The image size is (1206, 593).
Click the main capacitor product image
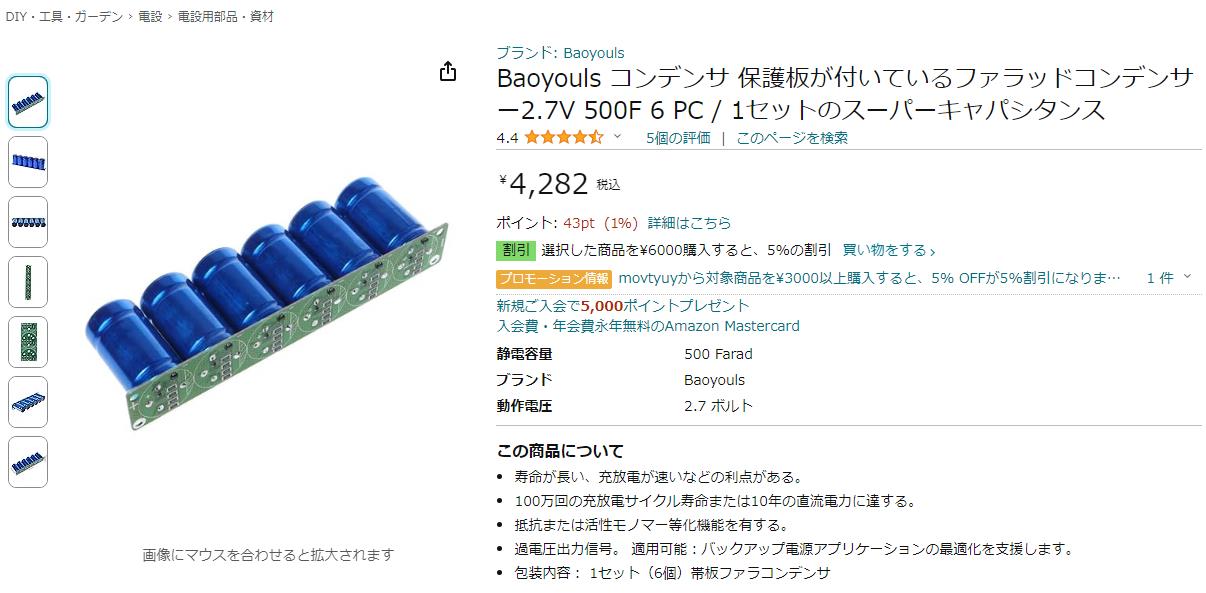click(266, 303)
